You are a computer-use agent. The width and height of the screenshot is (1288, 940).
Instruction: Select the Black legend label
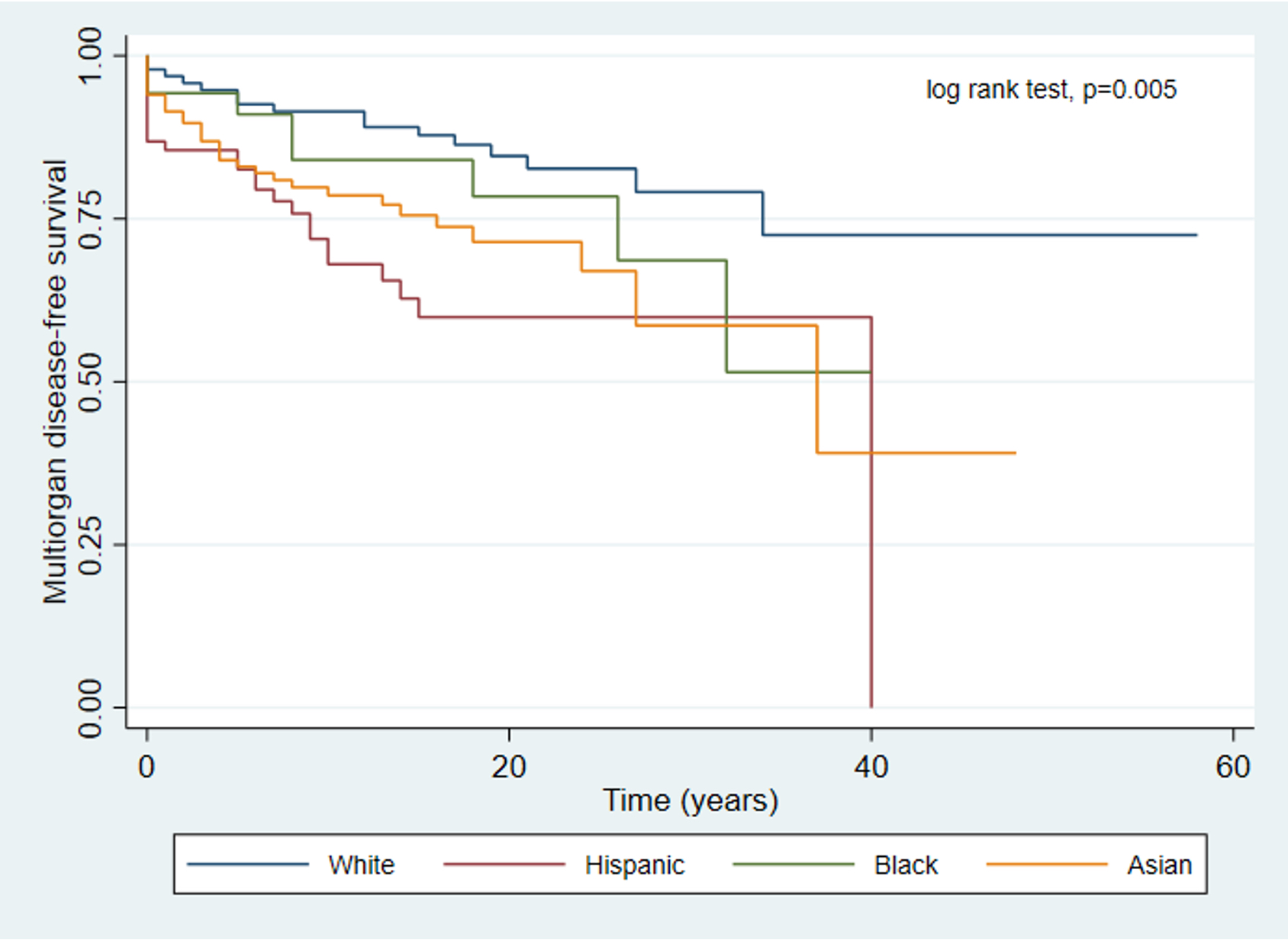point(906,865)
